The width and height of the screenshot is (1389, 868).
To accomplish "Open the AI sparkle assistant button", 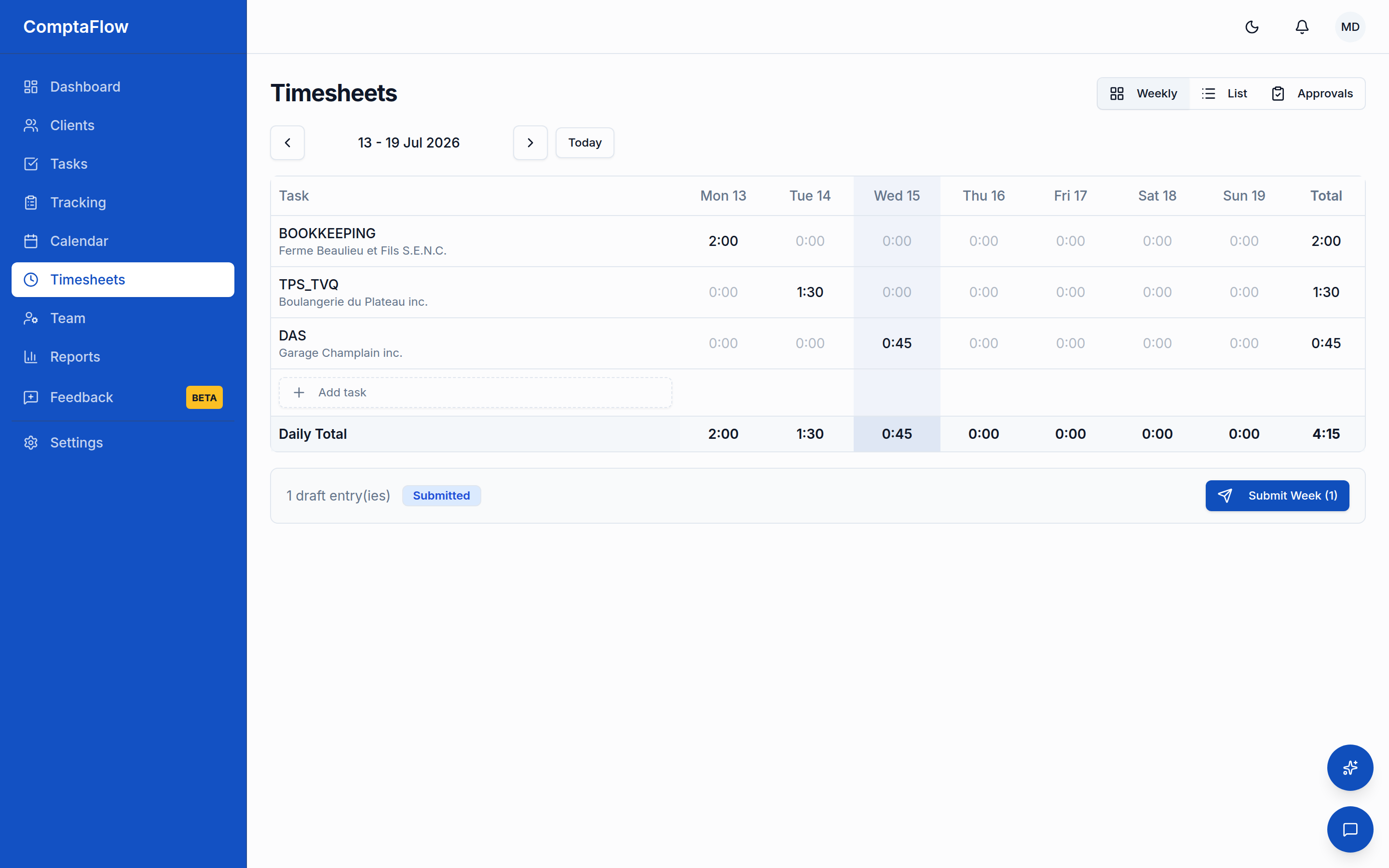I will coord(1350,768).
